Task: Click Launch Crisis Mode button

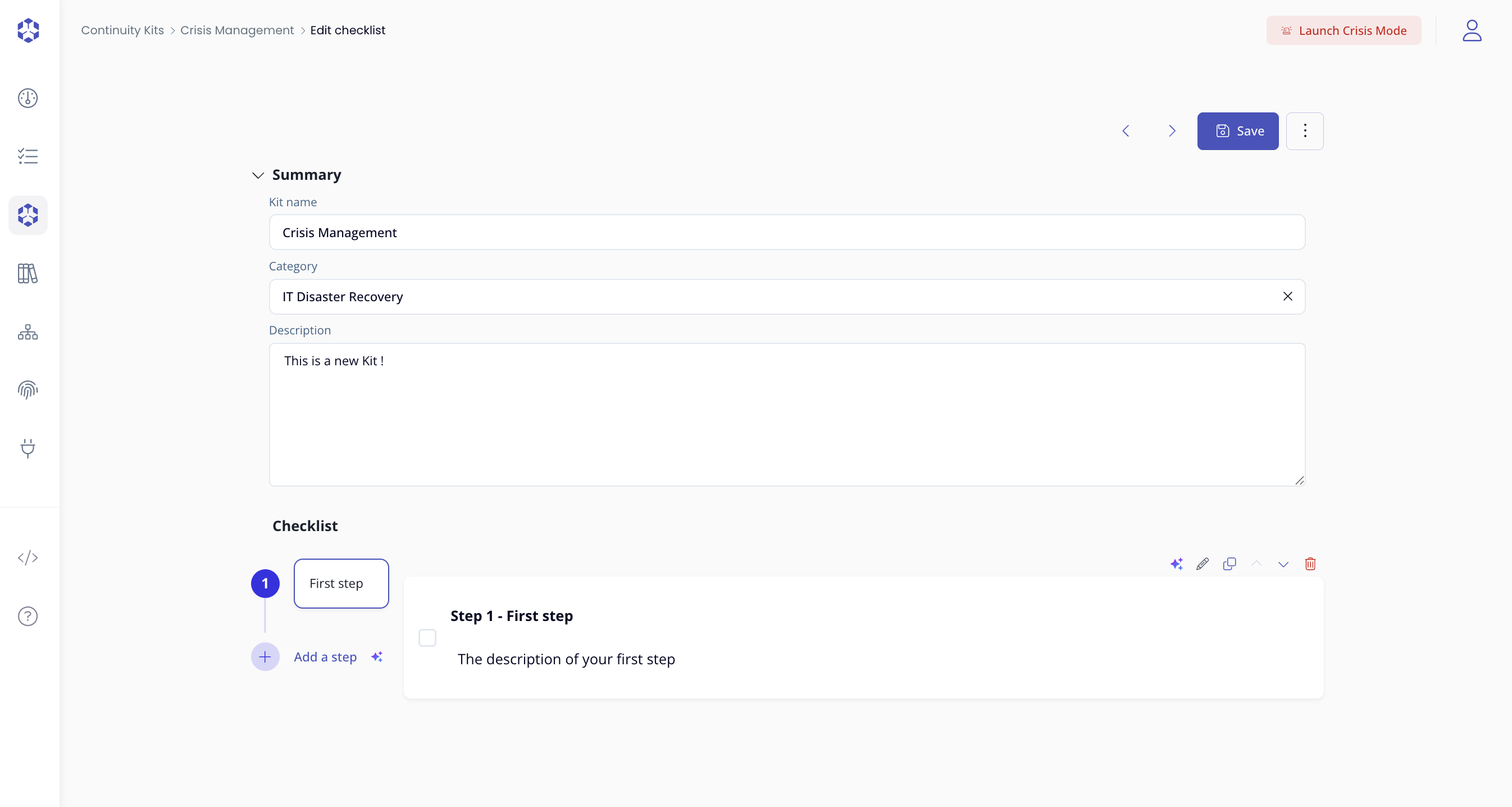Action: (x=1343, y=30)
